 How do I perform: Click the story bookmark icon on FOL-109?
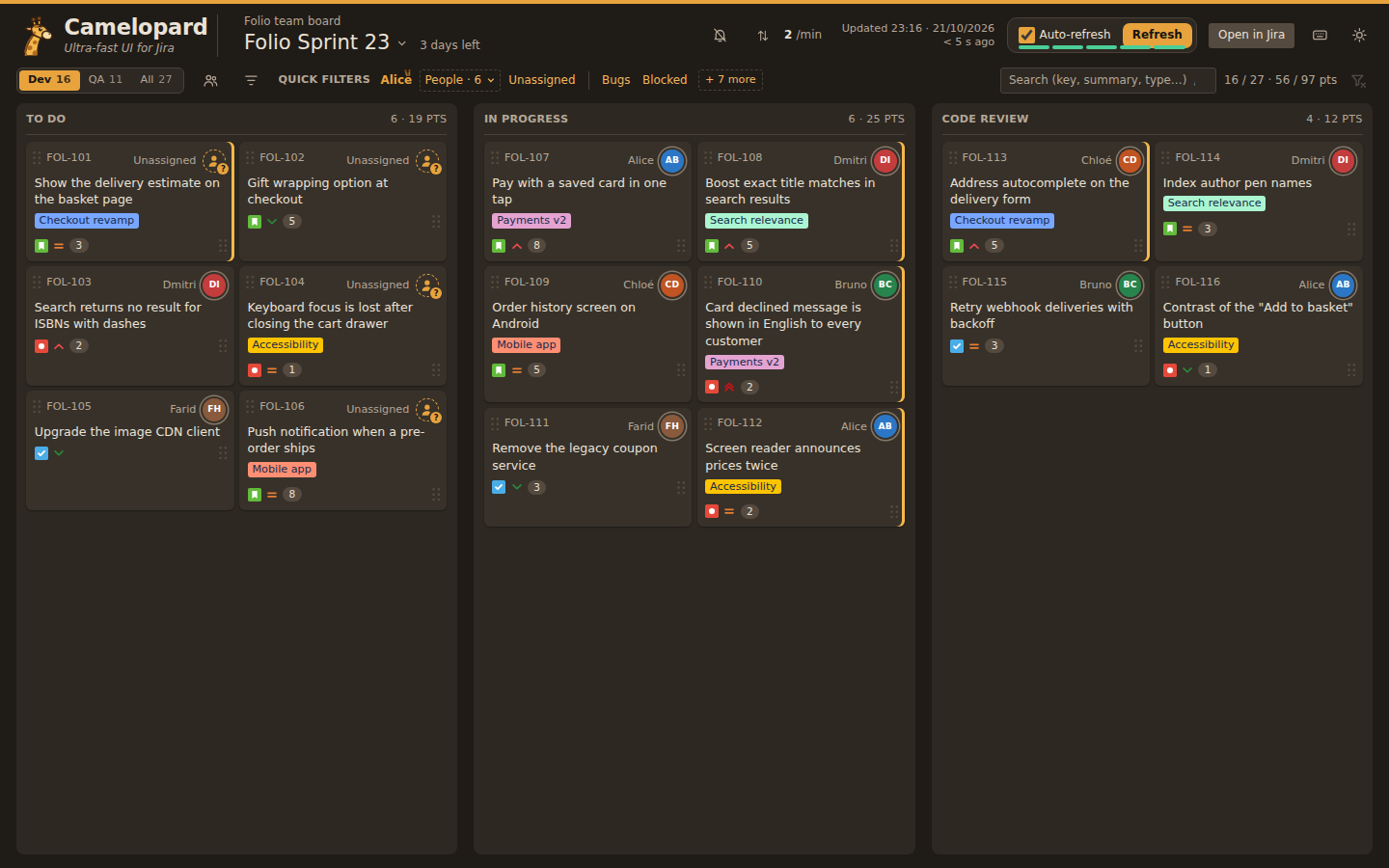coord(499,369)
